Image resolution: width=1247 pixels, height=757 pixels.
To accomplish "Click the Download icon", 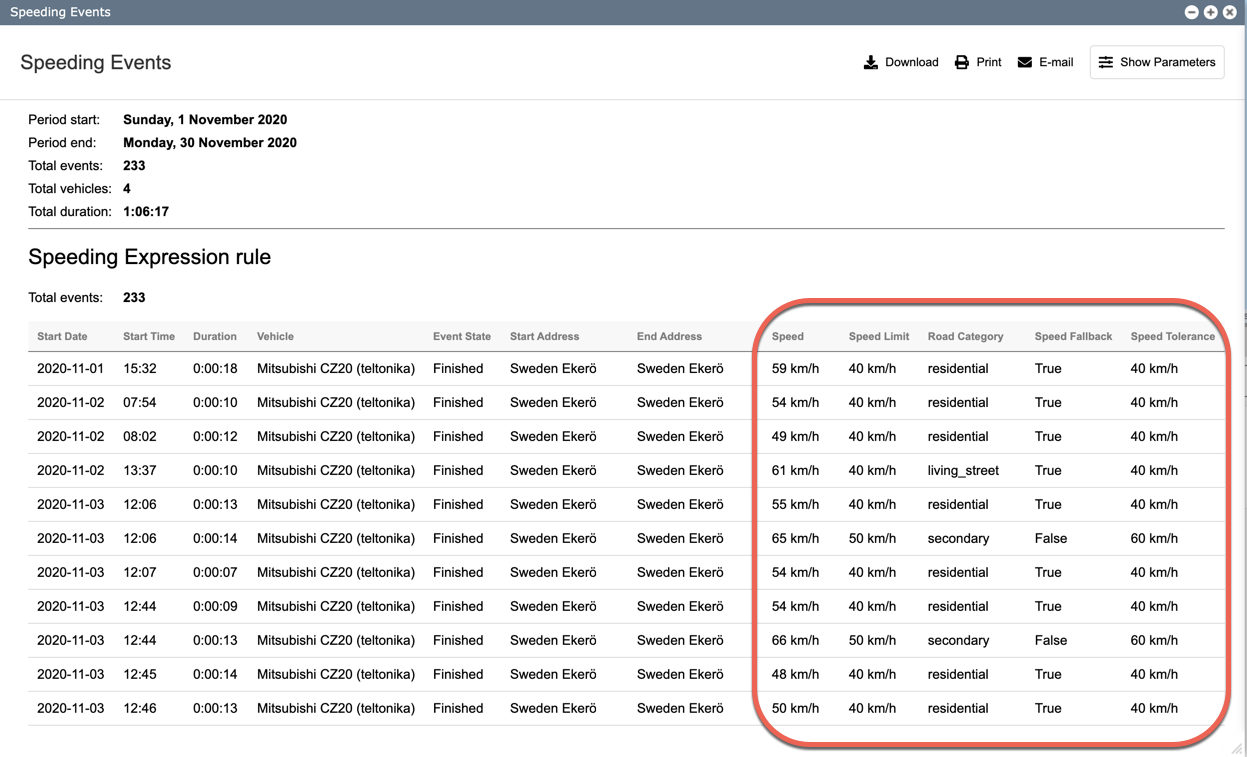I will (871, 62).
